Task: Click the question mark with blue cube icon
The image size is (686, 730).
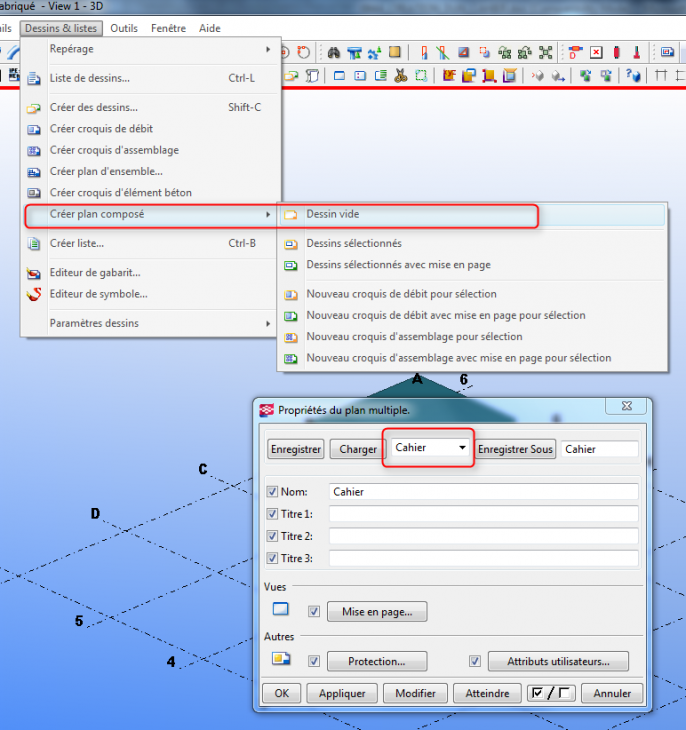Action: pyautogui.click(x=632, y=75)
